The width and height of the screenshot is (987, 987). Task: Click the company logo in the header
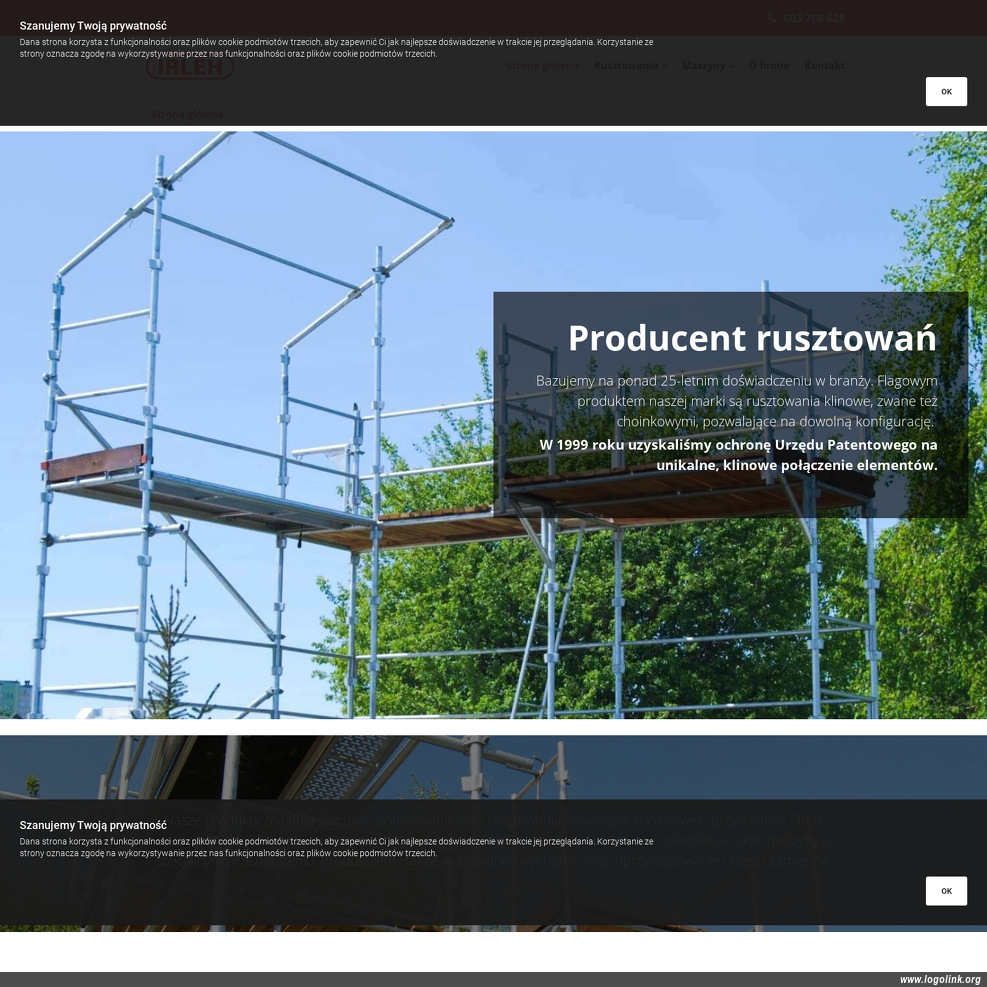(x=190, y=66)
